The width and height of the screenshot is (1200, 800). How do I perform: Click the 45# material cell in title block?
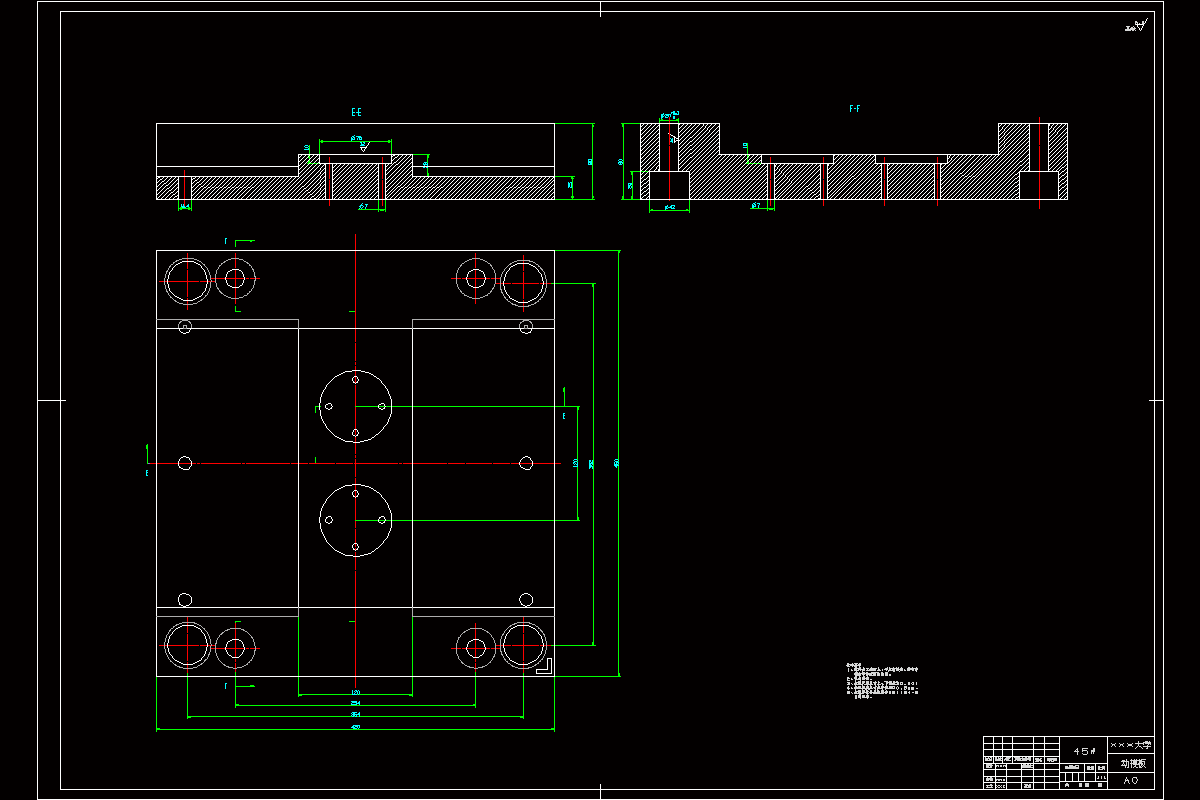coord(1085,750)
